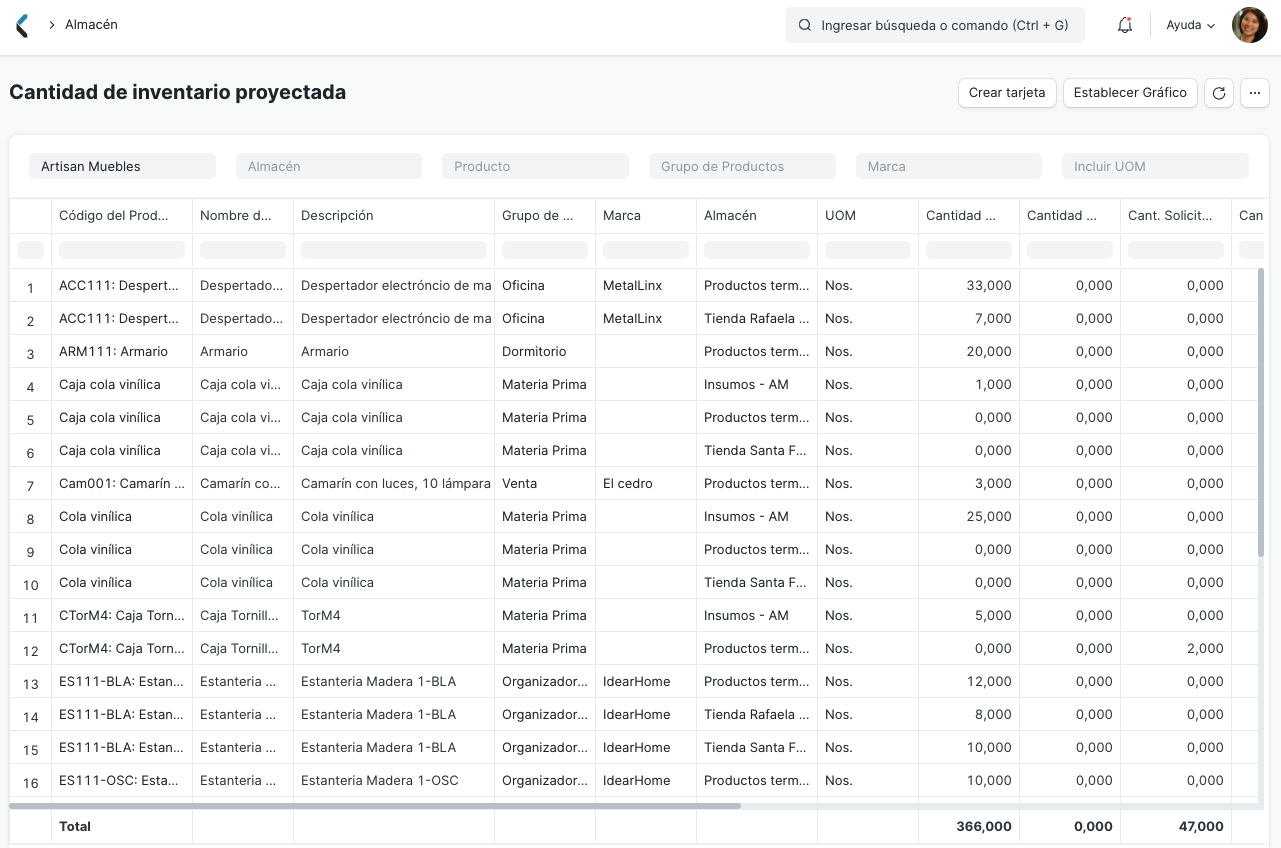Filter the UOM column input
This screenshot has width=1281, height=848.
click(868, 250)
